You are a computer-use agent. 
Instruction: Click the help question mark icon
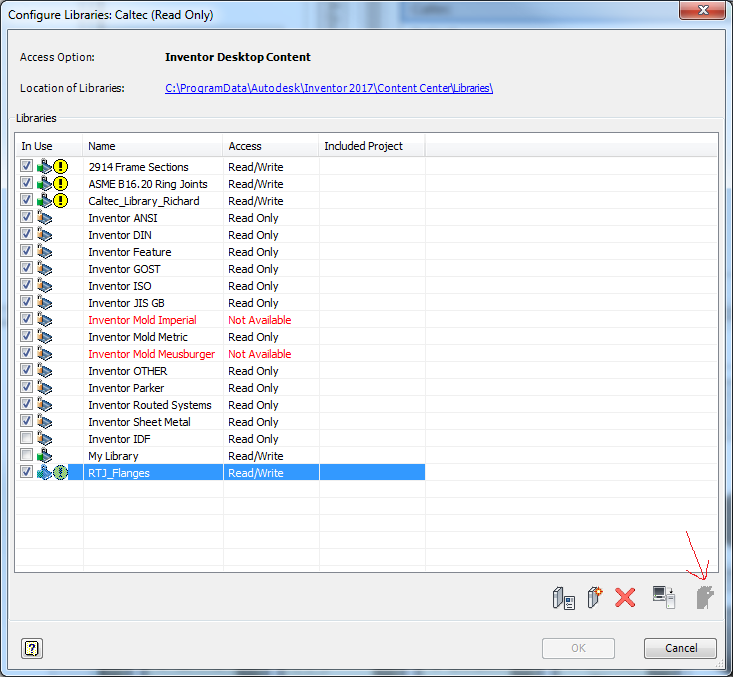click(32, 649)
